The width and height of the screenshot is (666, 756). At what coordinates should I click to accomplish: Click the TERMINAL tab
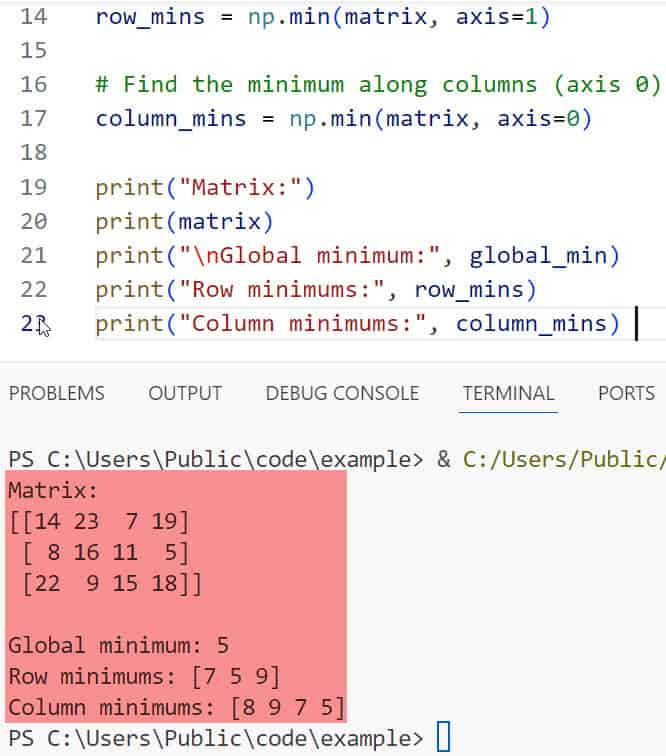pos(508,394)
